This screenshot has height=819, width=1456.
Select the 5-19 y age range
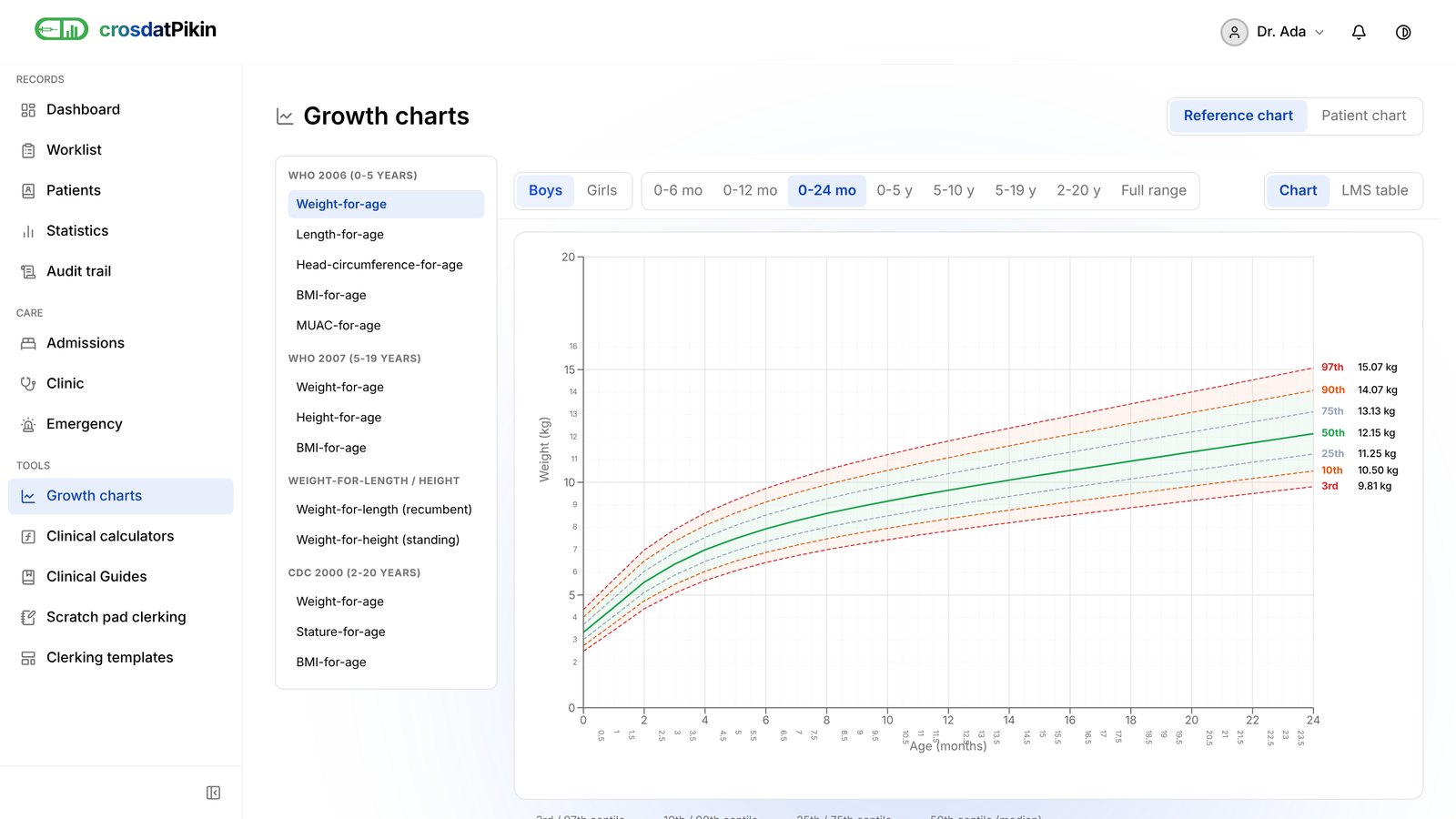(x=1015, y=190)
